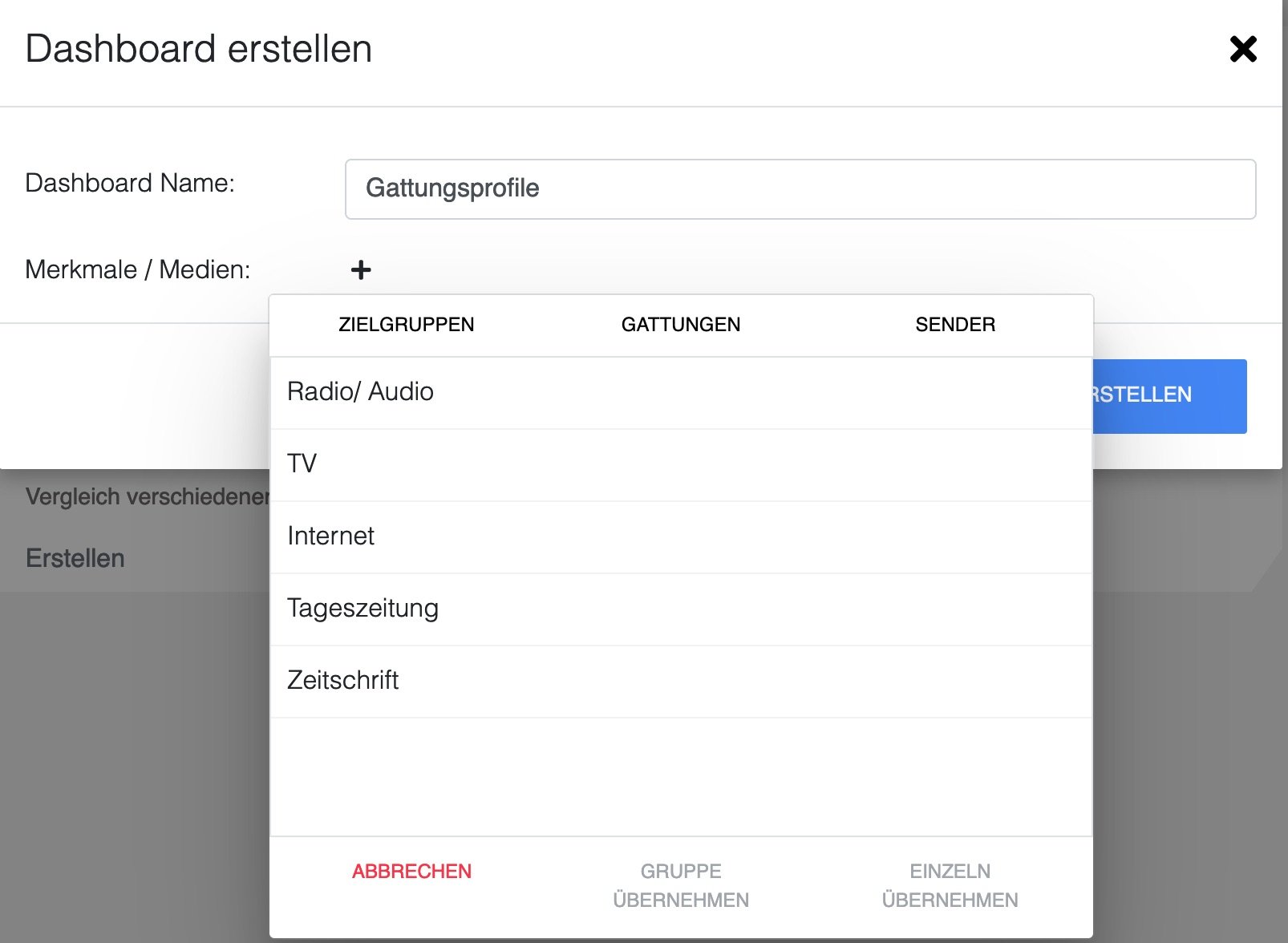Select the SENDER tab
Image resolution: width=1288 pixels, height=943 pixels.
[954, 325]
